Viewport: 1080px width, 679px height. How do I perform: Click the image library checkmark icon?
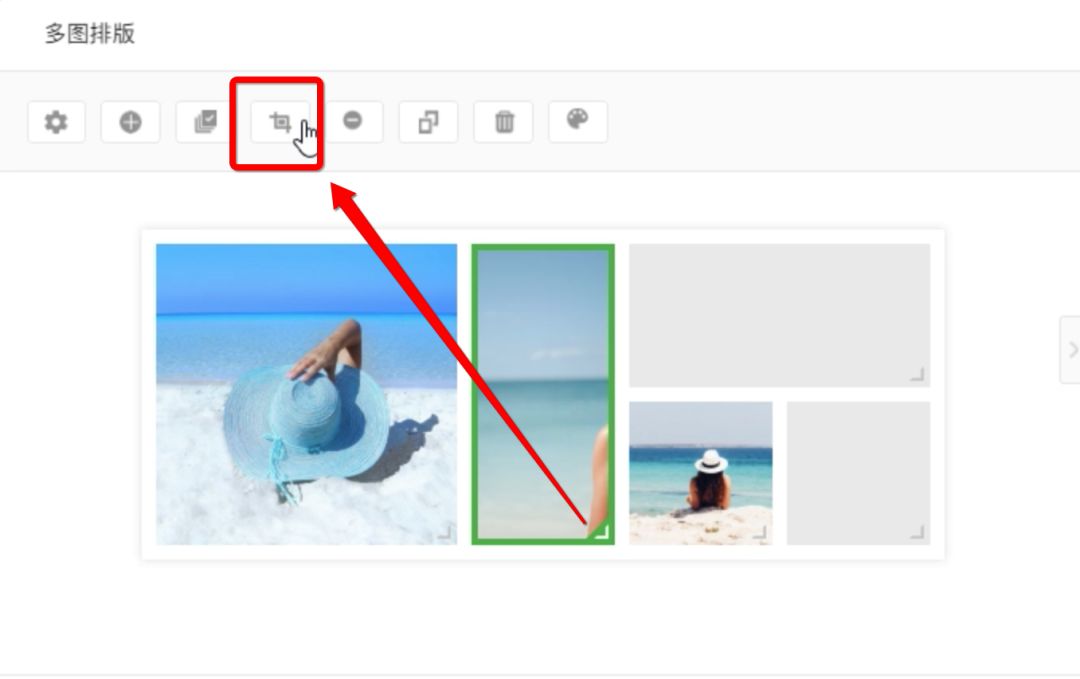point(205,122)
